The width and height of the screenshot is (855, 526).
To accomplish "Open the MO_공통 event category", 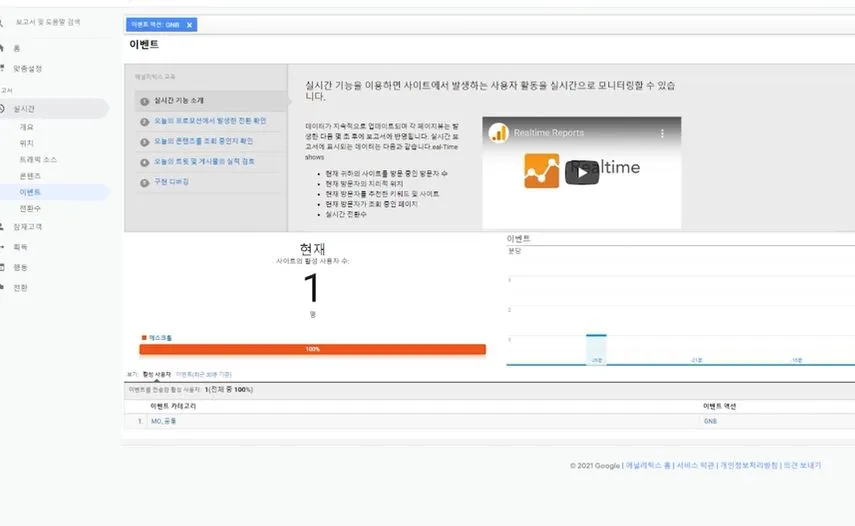I will tap(164, 421).
